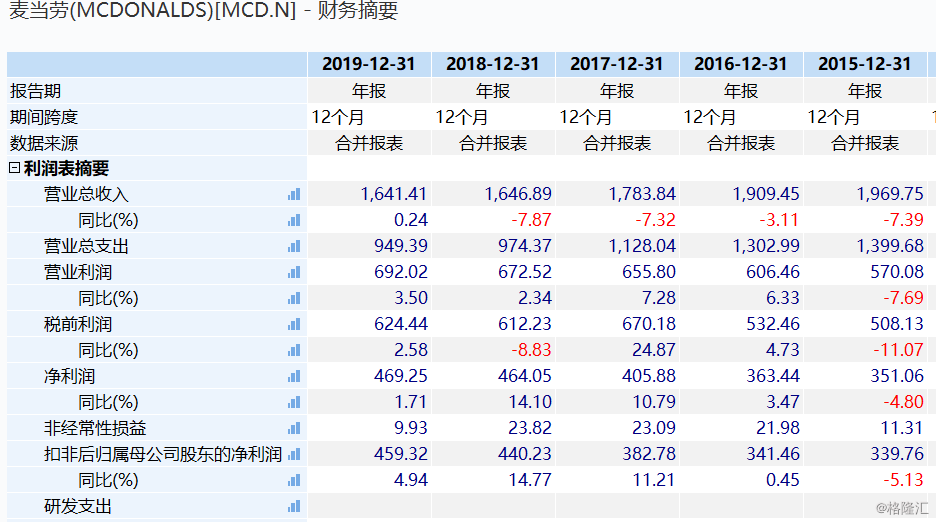The height and width of the screenshot is (522, 936).
Task: Select red pre-tax growth -11.07
Action: point(898,349)
